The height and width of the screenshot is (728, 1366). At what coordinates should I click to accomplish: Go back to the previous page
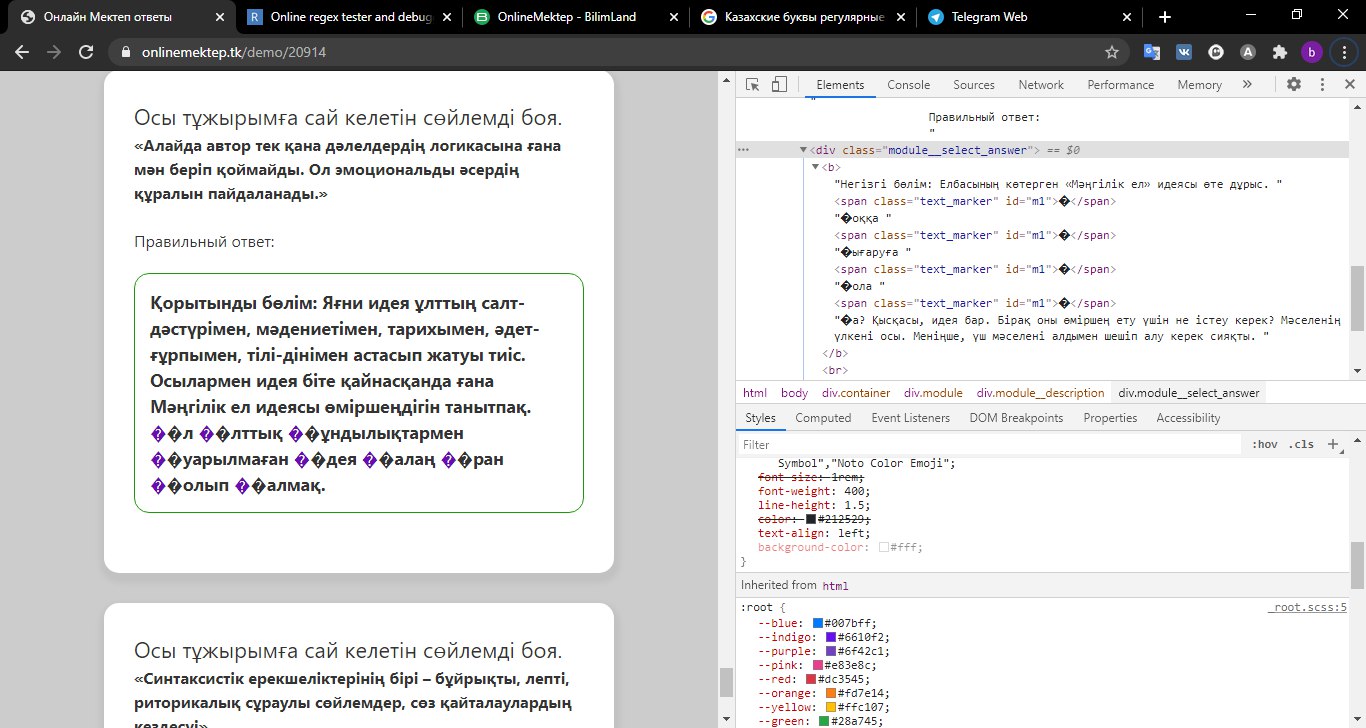point(22,52)
